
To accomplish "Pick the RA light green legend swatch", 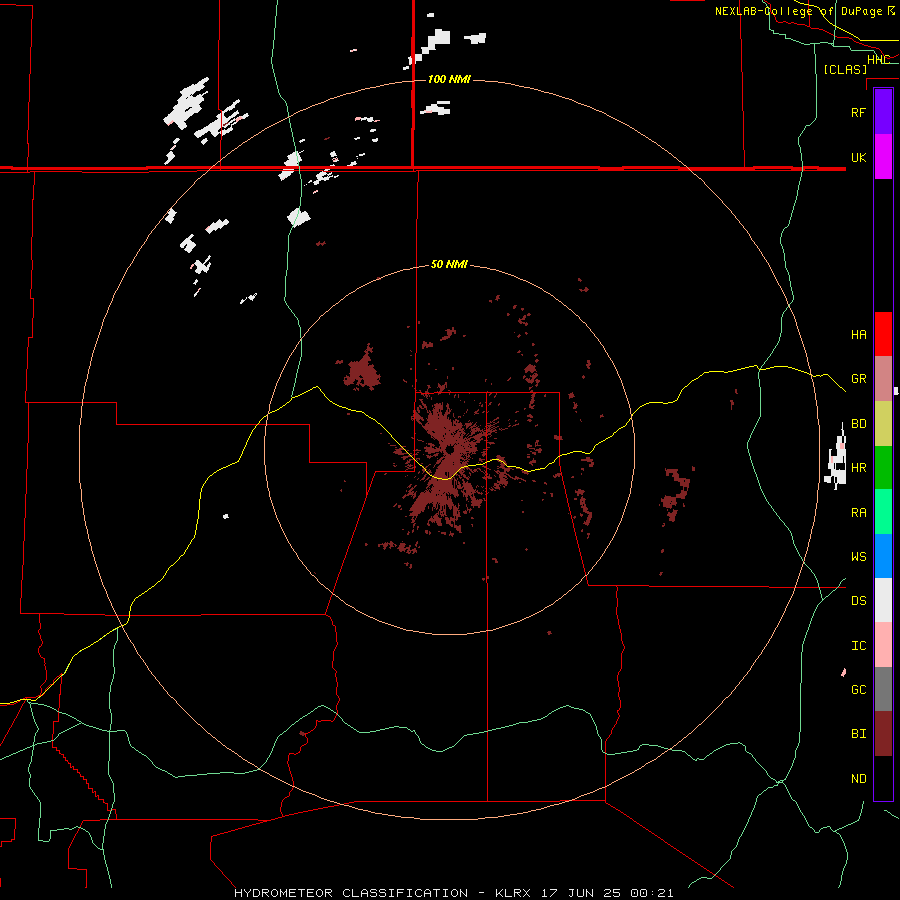I will pyautogui.click(x=883, y=512).
